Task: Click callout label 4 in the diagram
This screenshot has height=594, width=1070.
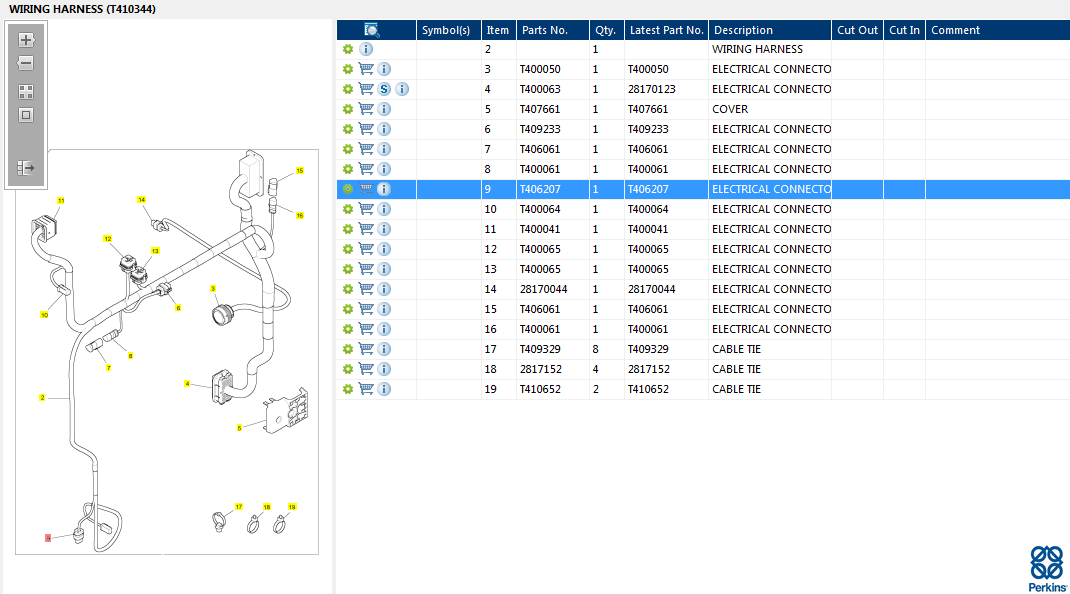Action: (187, 384)
